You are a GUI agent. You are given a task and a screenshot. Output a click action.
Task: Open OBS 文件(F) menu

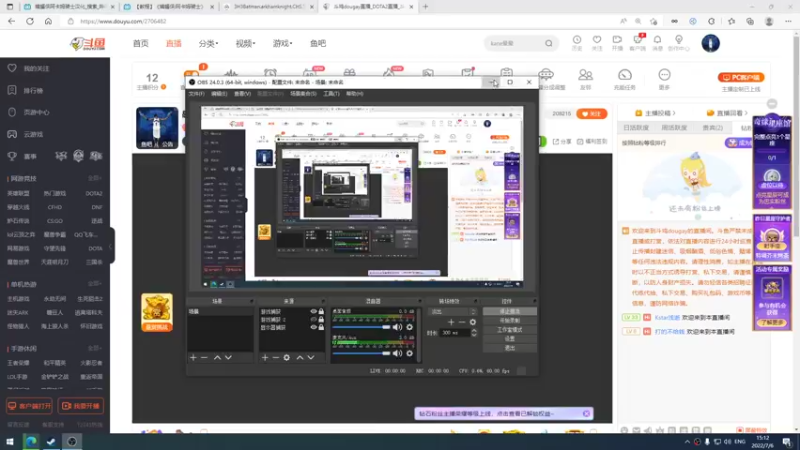196,94
